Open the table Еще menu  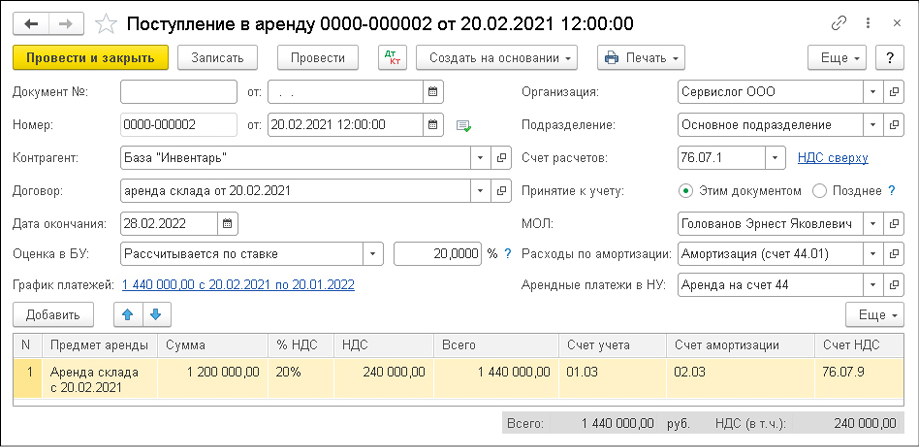click(875, 315)
